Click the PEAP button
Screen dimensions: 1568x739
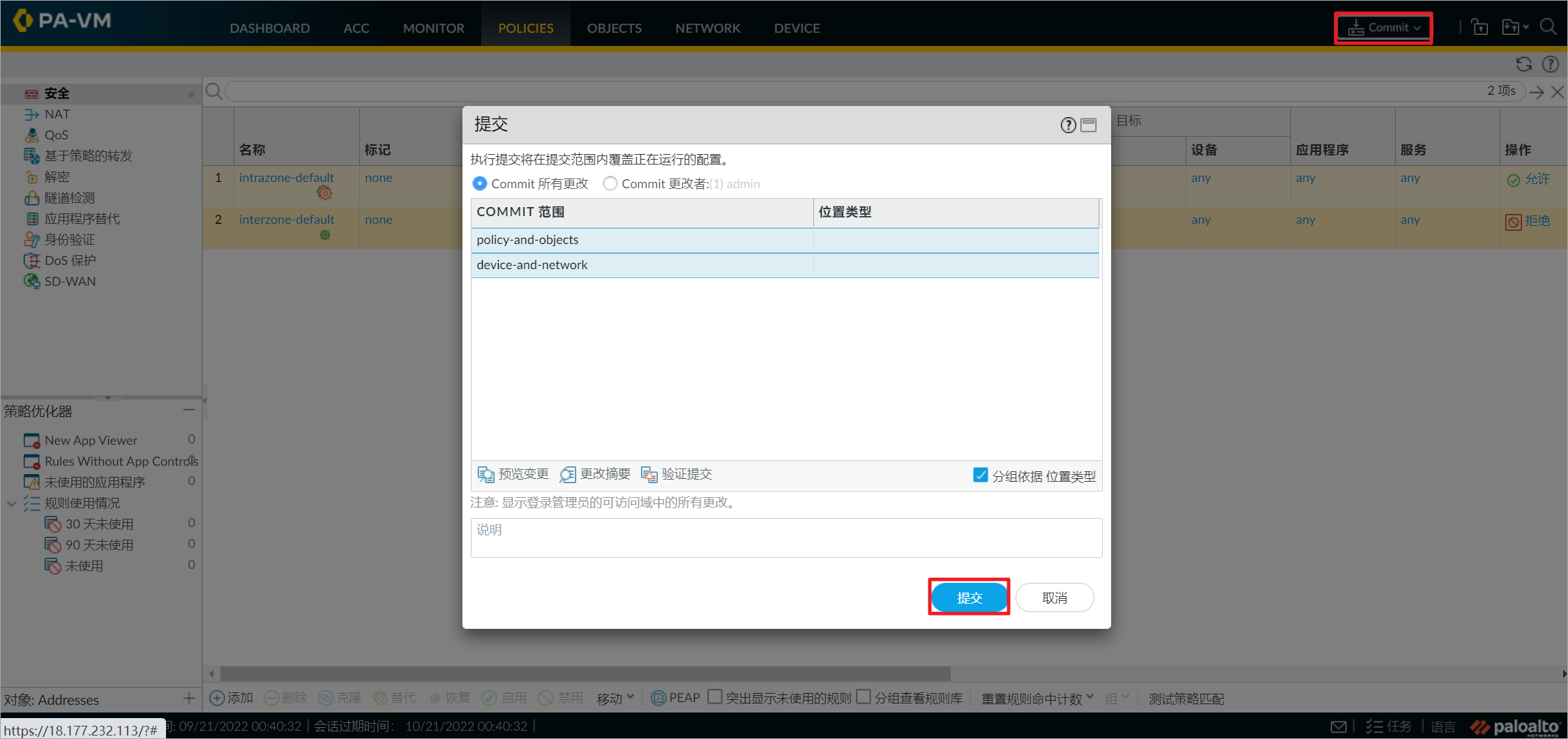[675, 698]
